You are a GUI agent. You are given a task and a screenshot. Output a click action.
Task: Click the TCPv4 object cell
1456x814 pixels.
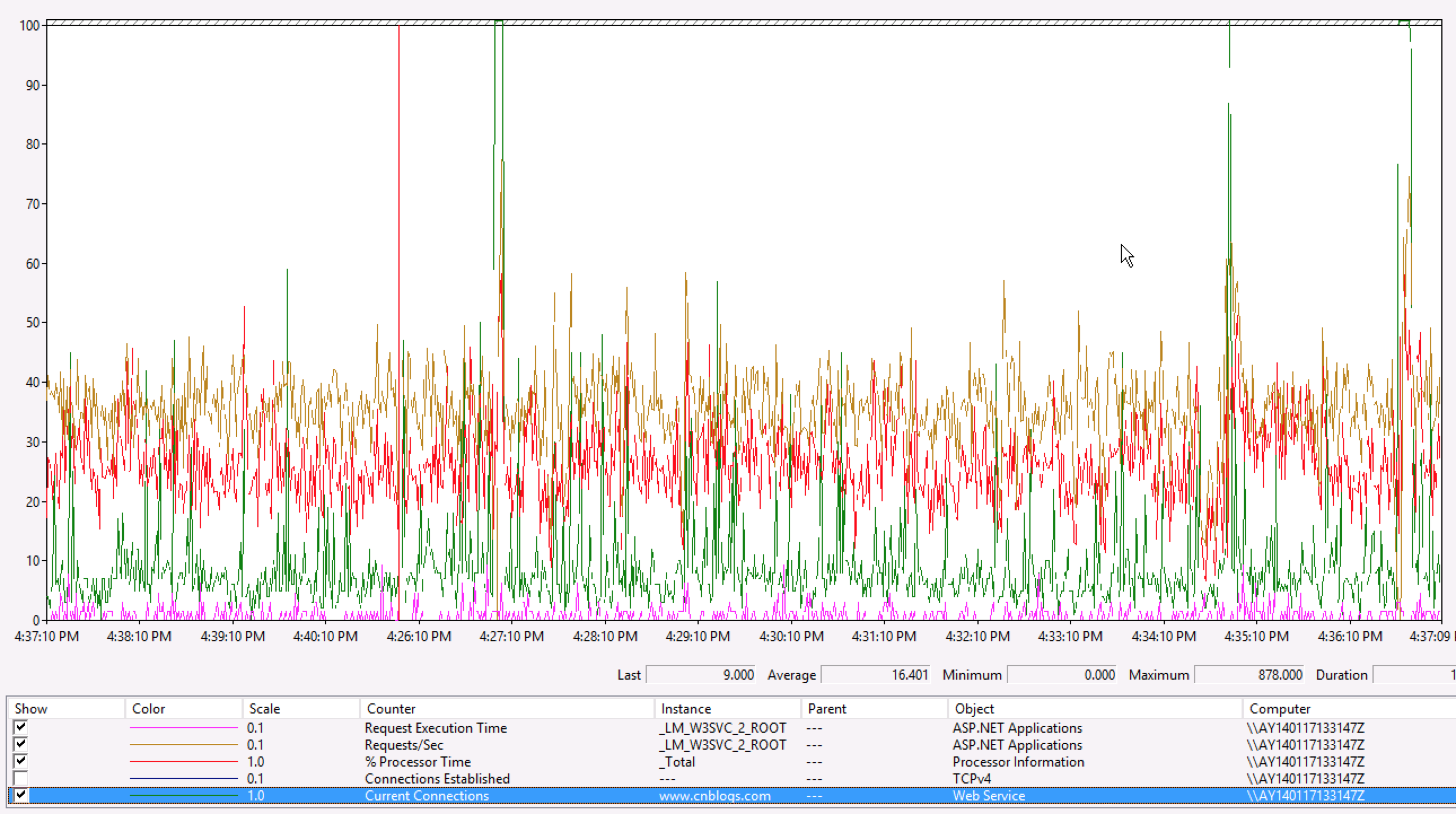pos(972,778)
